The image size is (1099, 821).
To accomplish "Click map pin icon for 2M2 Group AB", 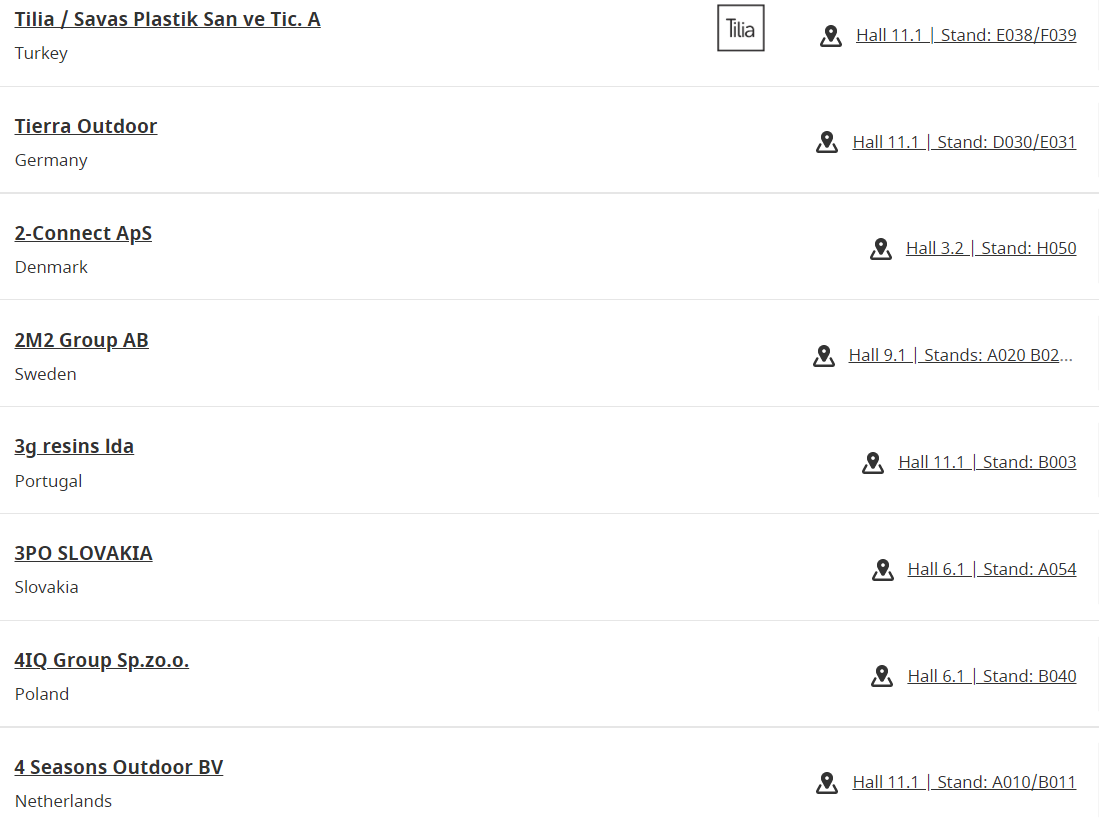I will click(x=824, y=356).
